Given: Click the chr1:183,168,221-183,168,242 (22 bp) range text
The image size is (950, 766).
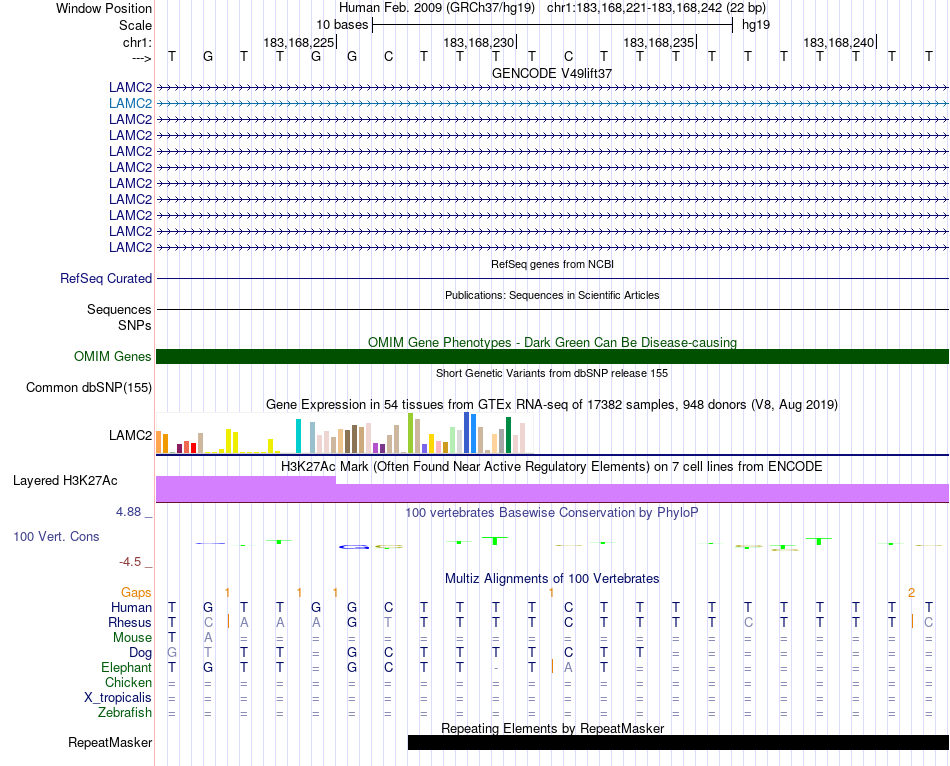Looking at the screenshot, I should click(x=656, y=8).
